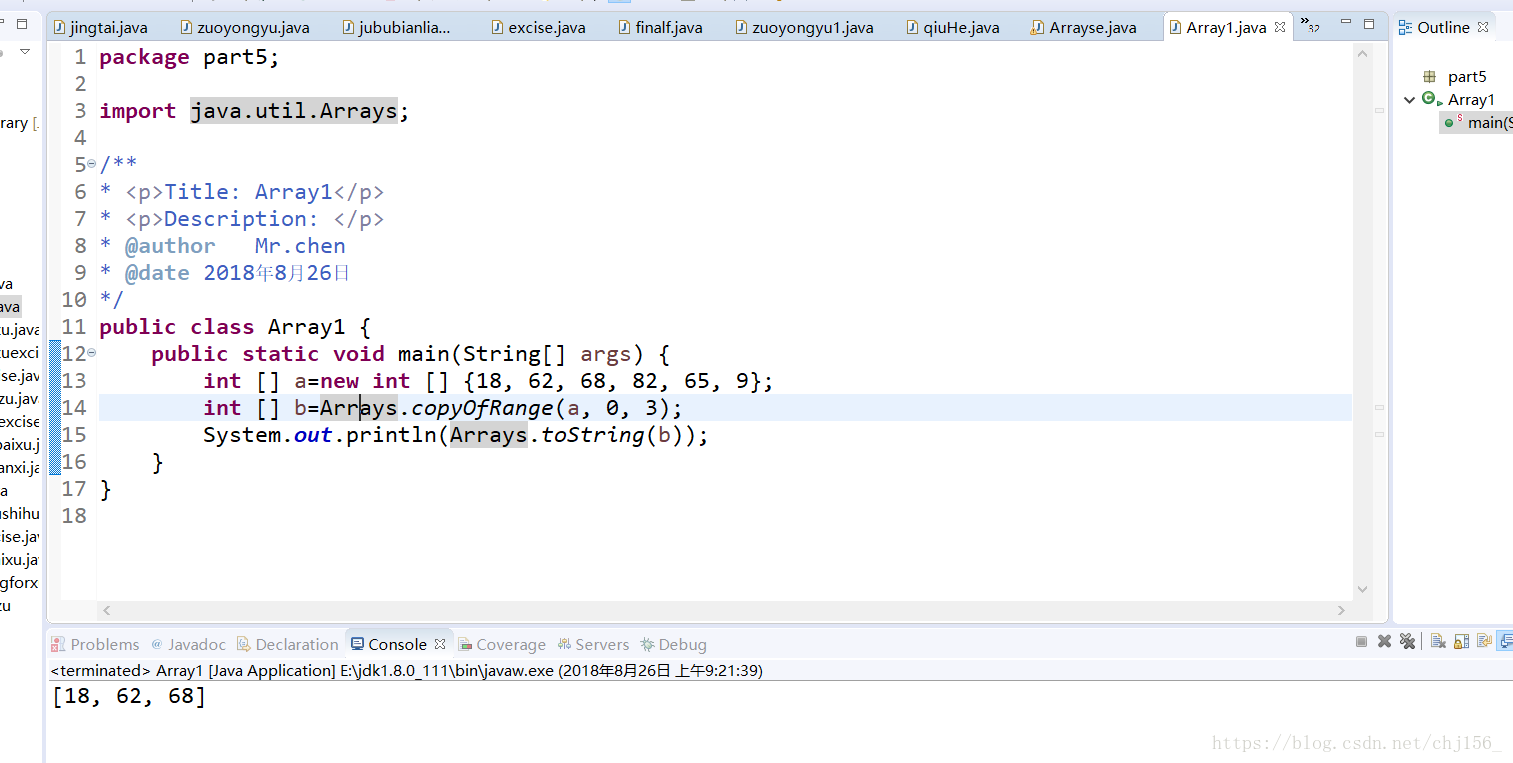
Task: Toggle Word Wrap in the Console
Action: click(x=1483, y=641)
